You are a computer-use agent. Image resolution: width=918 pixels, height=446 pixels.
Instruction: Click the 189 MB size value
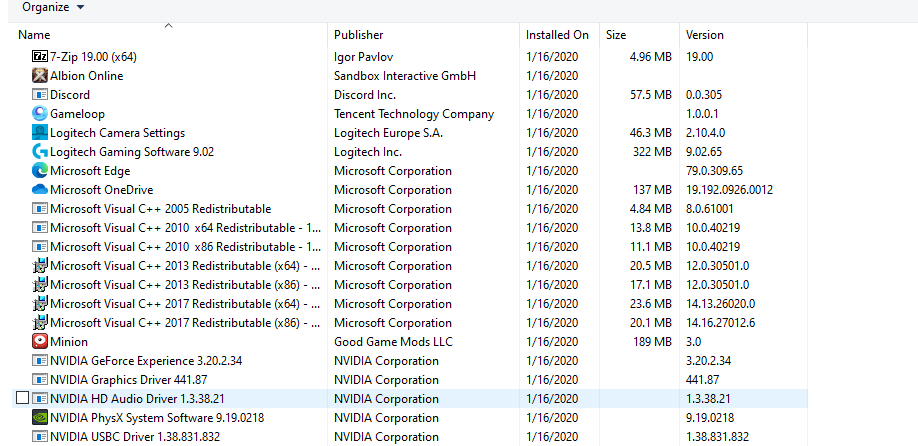pos(652,342)
